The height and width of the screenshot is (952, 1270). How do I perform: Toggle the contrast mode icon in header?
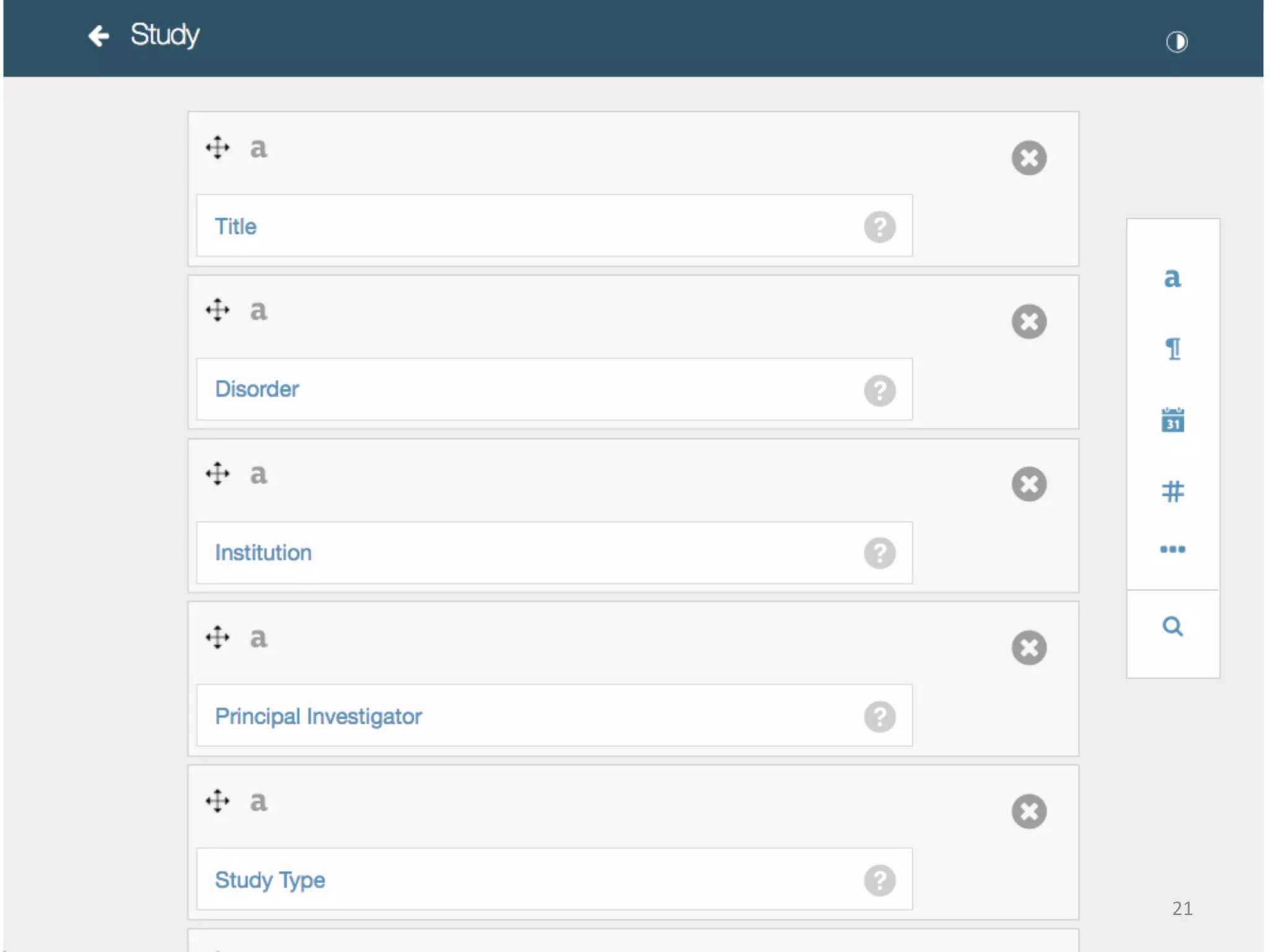click(1176, 42)
